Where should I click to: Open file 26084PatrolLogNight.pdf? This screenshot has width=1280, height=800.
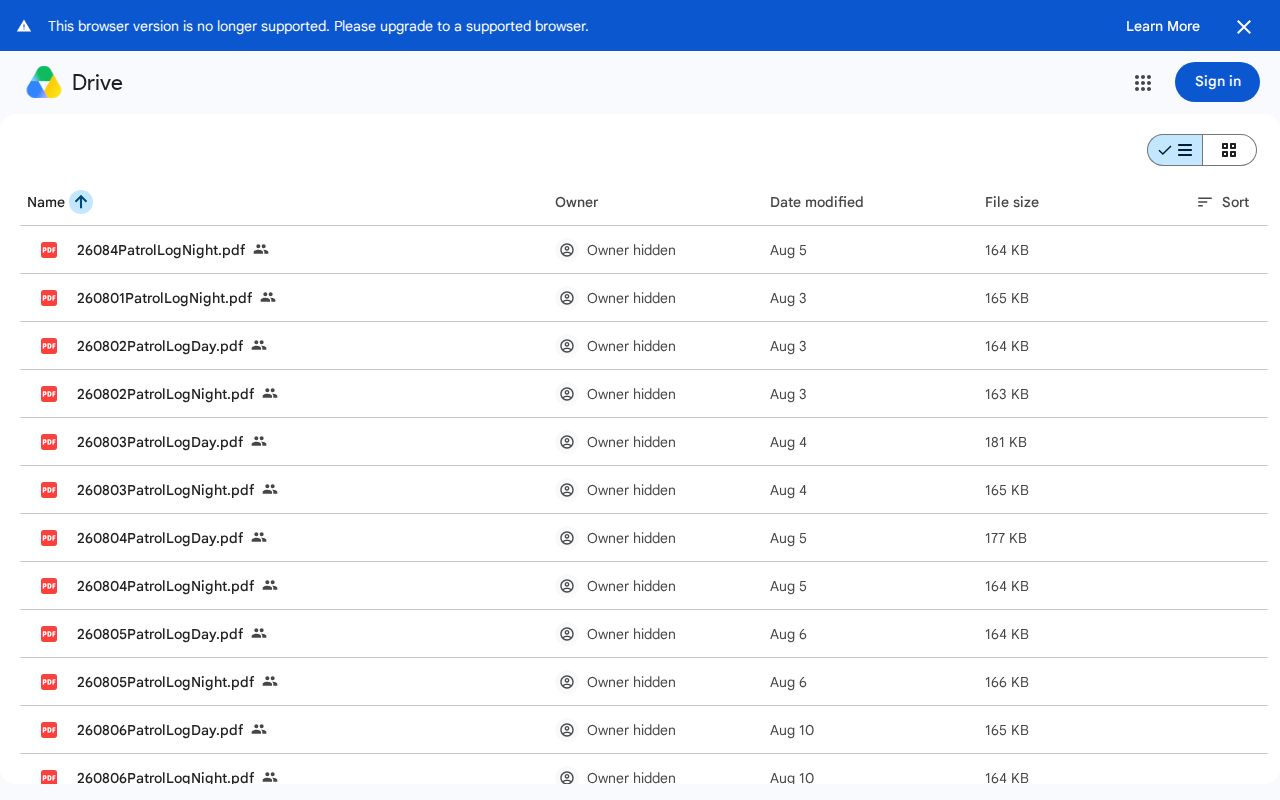coord(161,250)
